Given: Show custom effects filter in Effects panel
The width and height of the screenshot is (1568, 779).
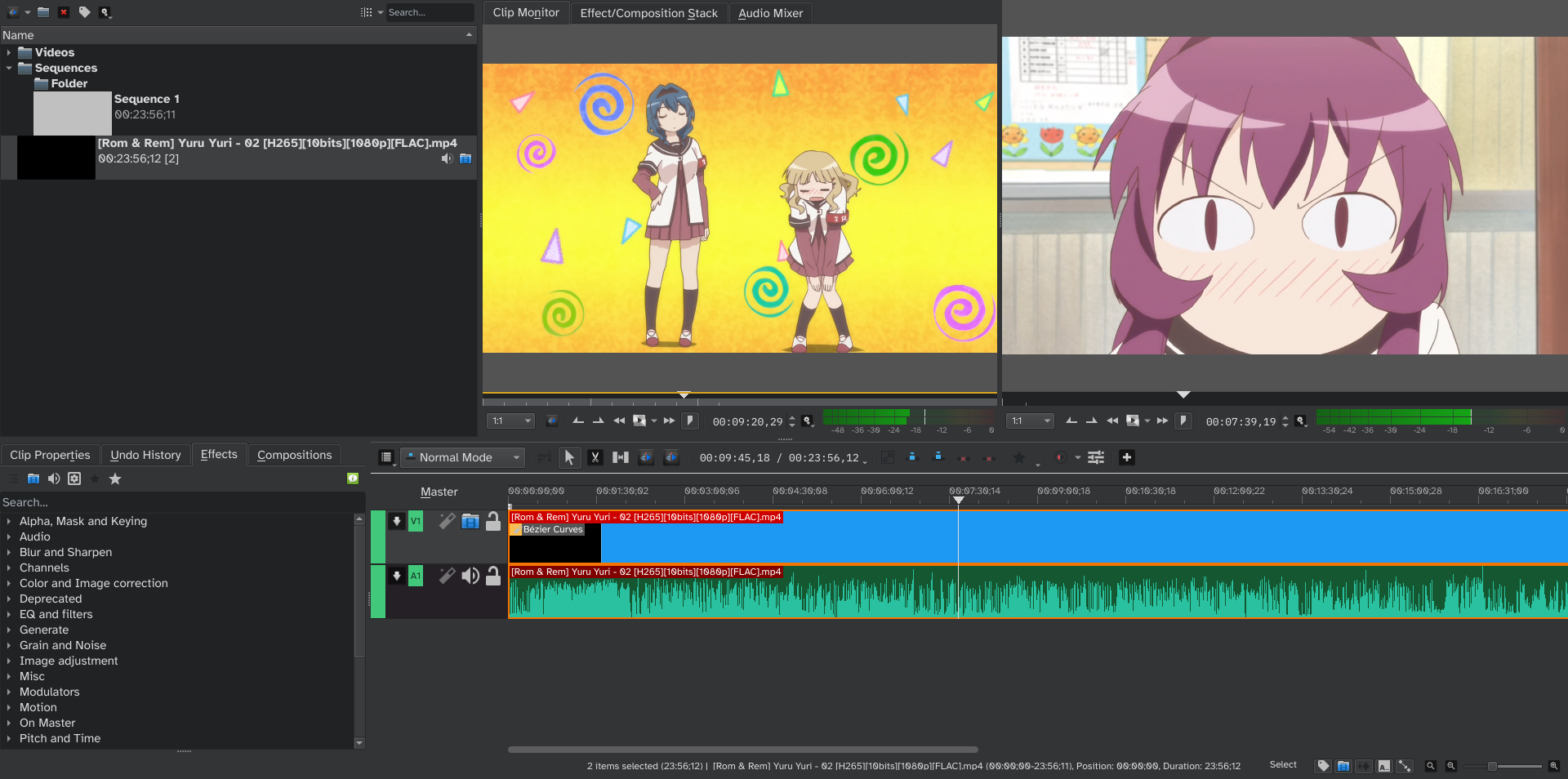Looking at the screenshot, I should 74,479.
